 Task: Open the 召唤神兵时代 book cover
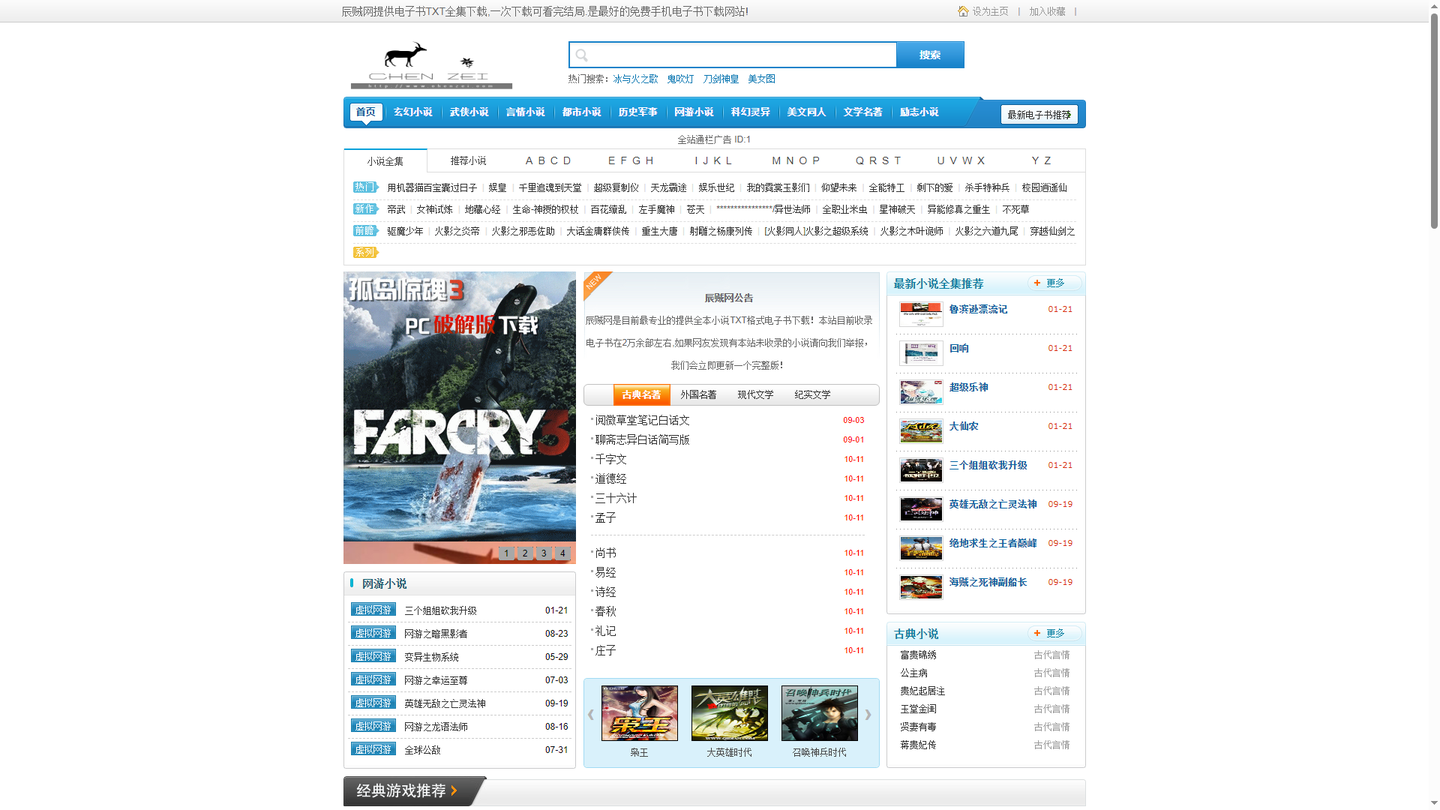[x=819, y=713]
